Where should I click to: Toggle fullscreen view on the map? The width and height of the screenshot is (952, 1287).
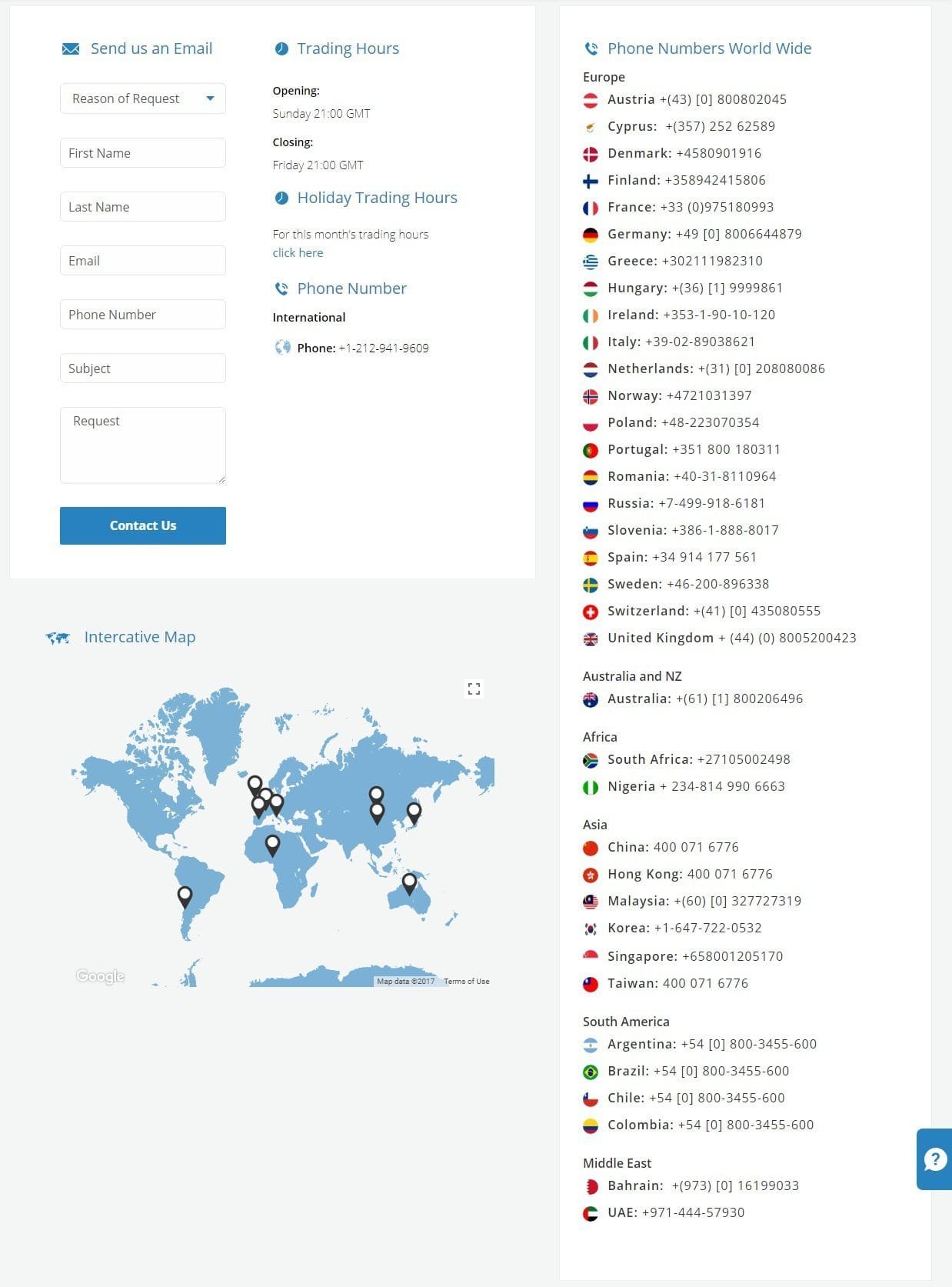474,689
